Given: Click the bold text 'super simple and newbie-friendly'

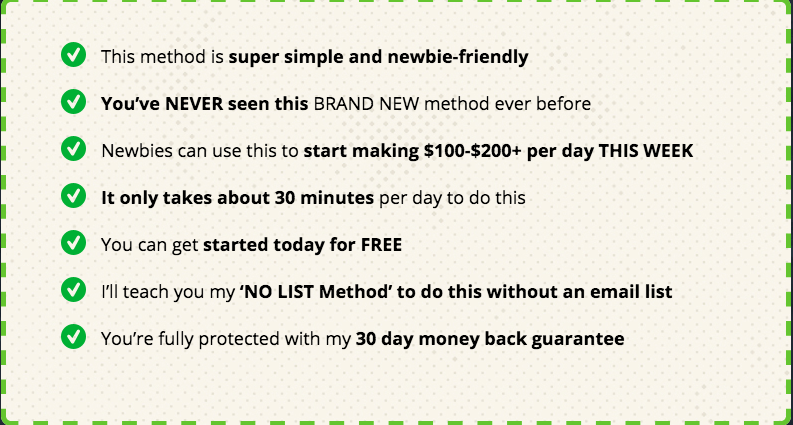Looking at the screenshot, I should [x=378, y=57].
